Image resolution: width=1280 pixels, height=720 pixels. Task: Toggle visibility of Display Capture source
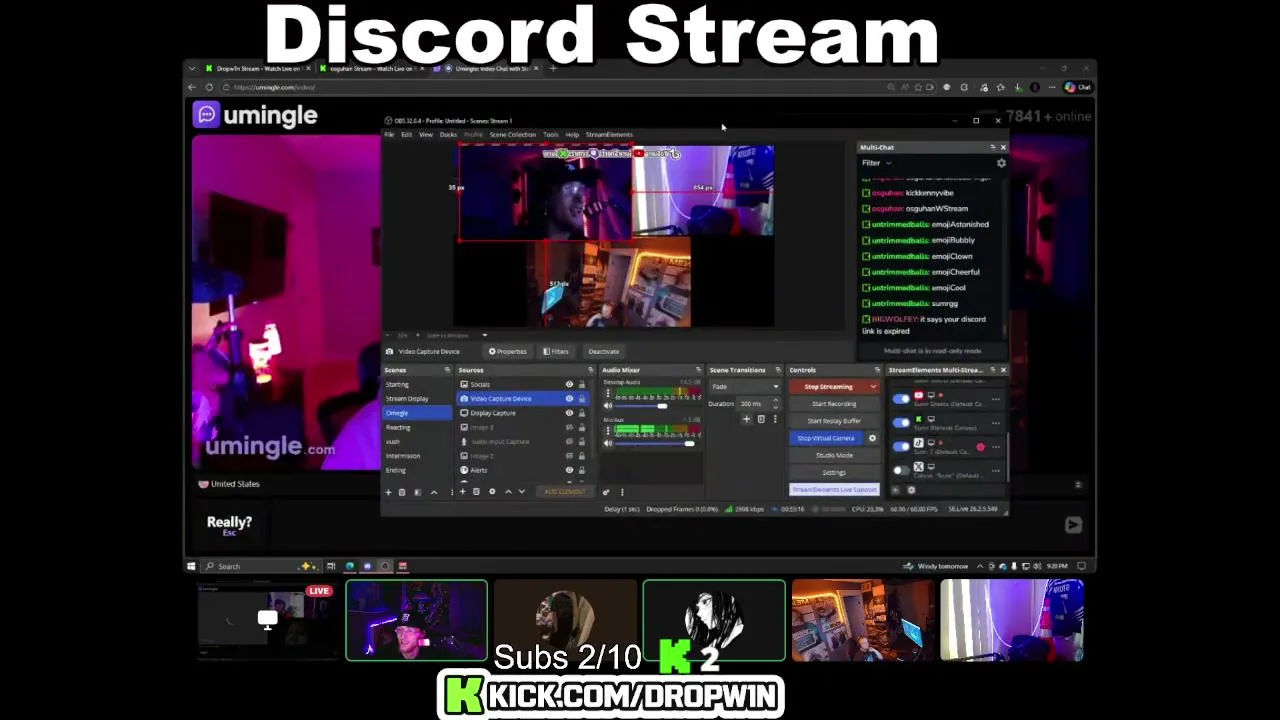click(x=569, y=413)
